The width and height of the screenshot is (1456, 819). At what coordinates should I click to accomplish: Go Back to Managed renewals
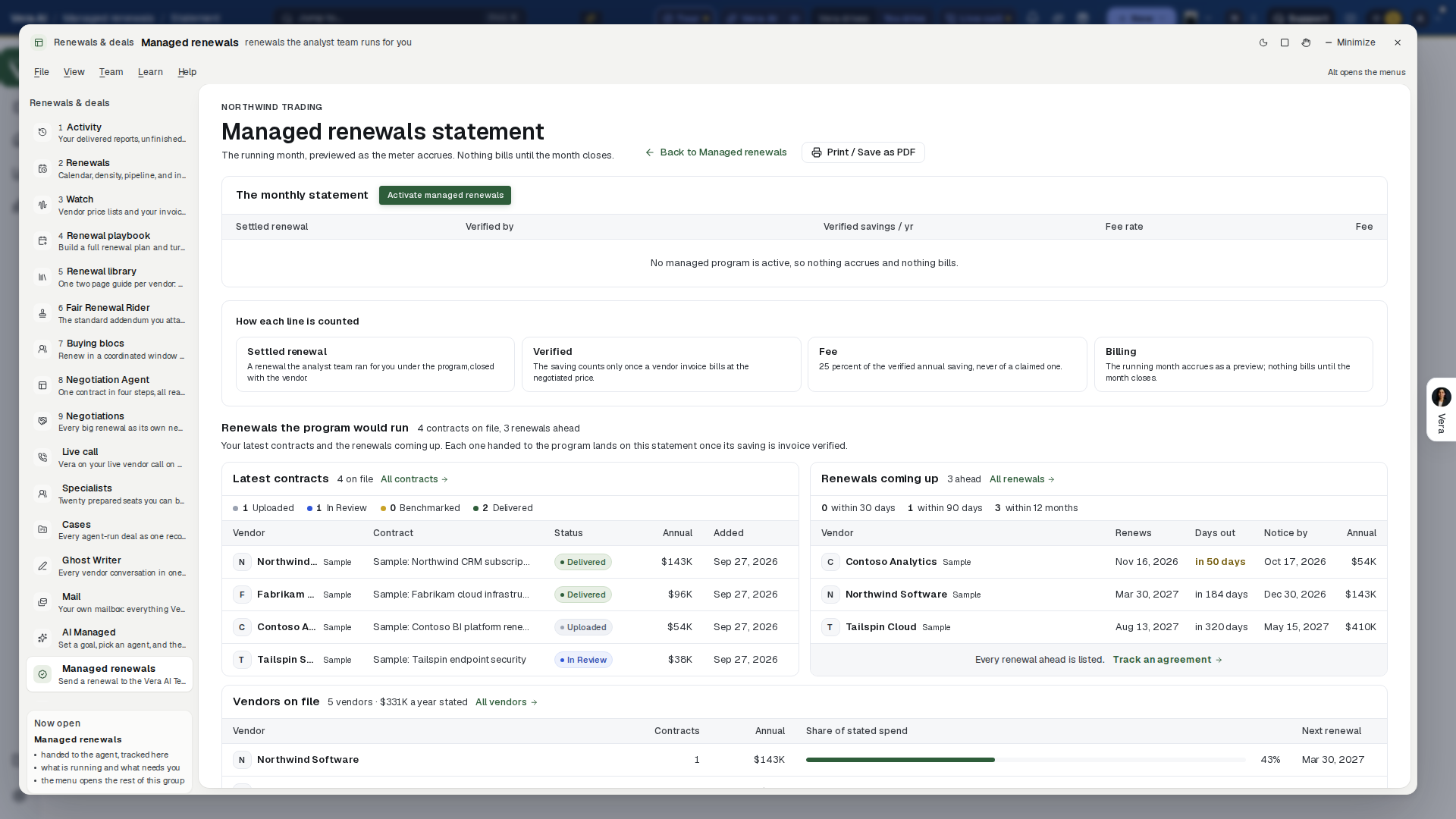(716, 152)
